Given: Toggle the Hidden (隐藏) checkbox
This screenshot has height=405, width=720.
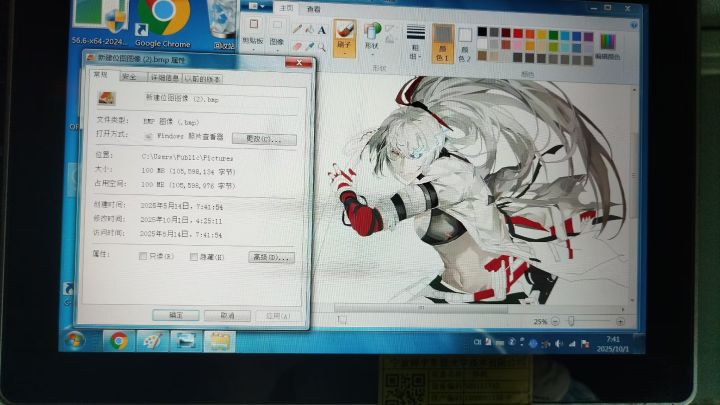Looking at the screenshot, I should click(x=194, y=257).
